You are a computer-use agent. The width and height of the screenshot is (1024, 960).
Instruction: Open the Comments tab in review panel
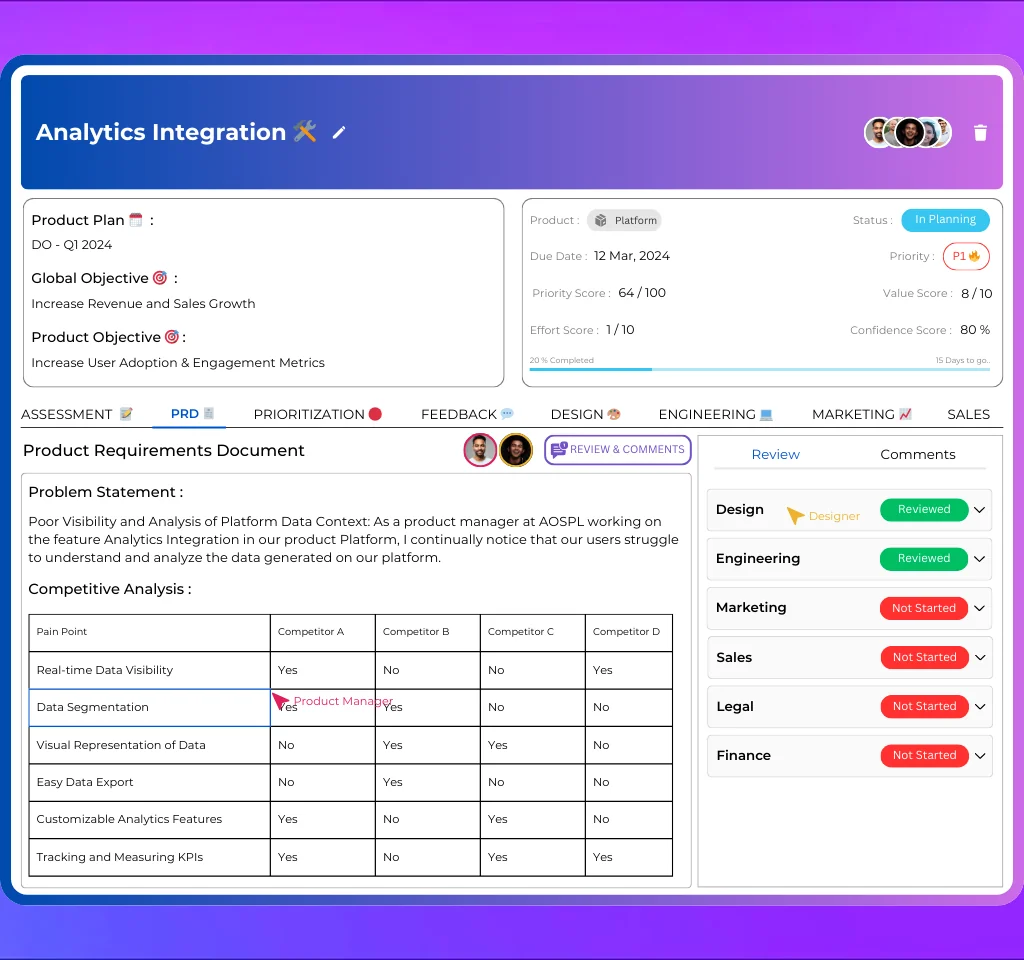pyautogui.click(x=917, y=454)
